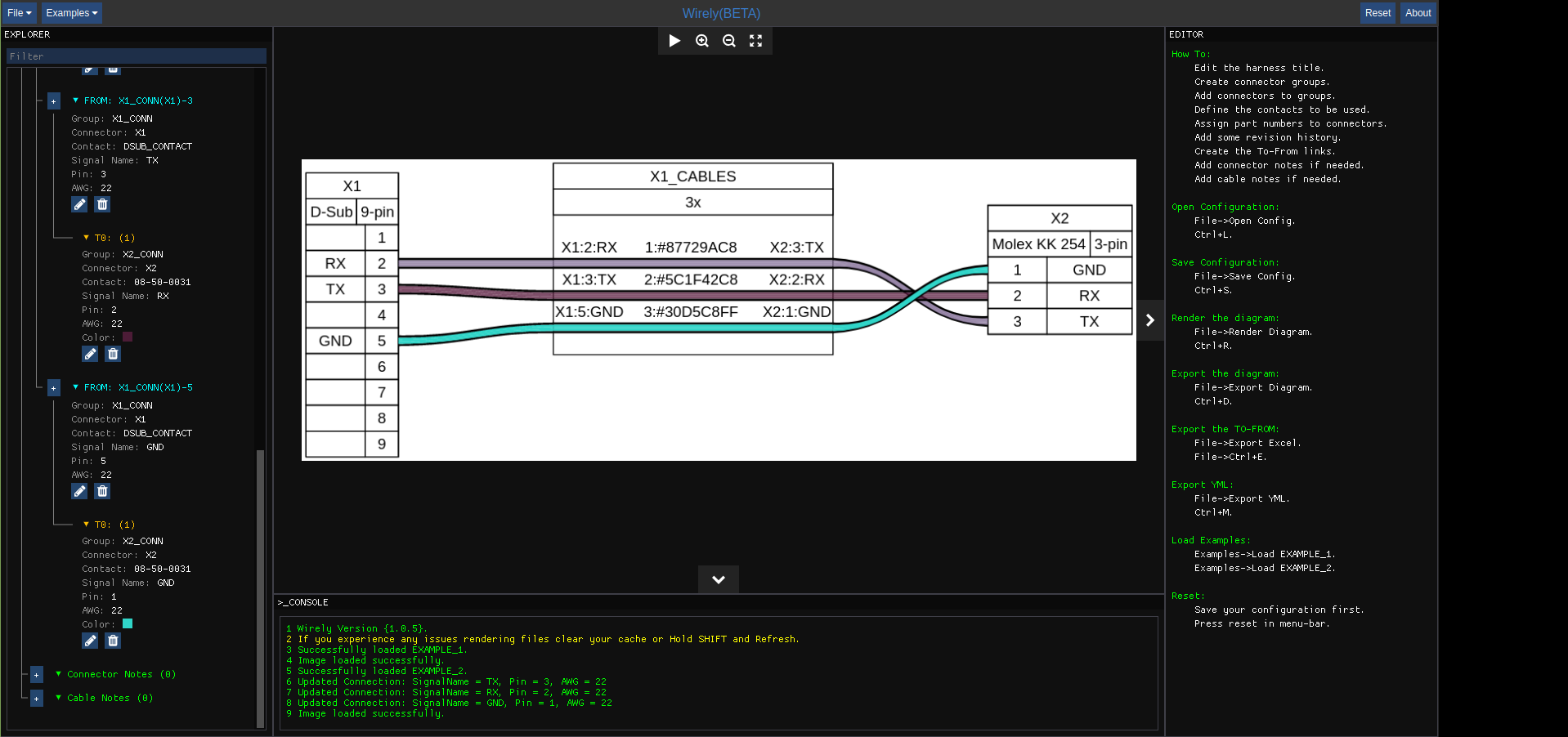The height and width of the screenshot is (737, 1568).
Task: Click the 'Save Configuration:' heading in editor
Action: (x=1225, y=262)
